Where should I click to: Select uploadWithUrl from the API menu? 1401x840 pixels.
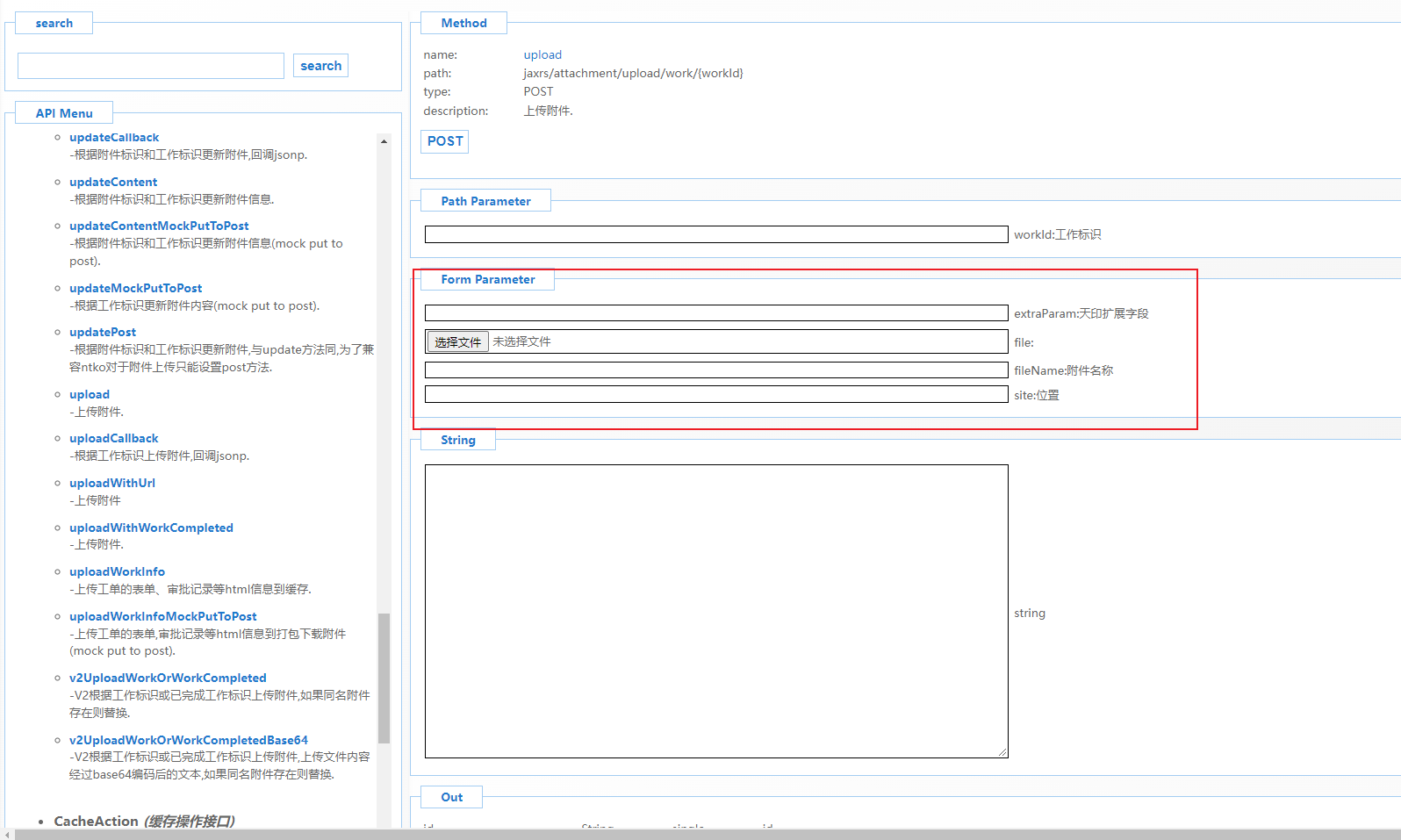pos(112,484)
